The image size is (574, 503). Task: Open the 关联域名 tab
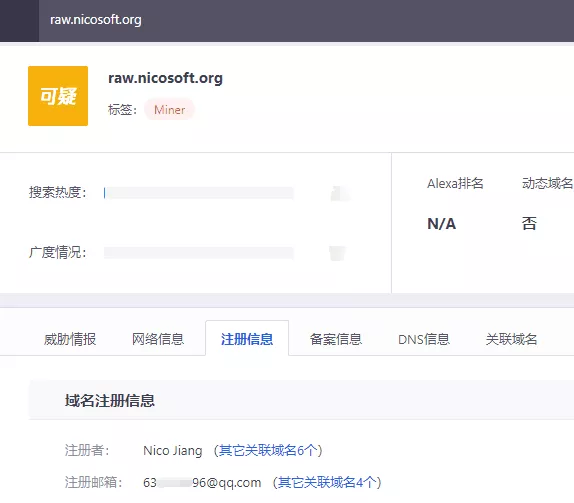pyautogui.click(x=511, y=339)
